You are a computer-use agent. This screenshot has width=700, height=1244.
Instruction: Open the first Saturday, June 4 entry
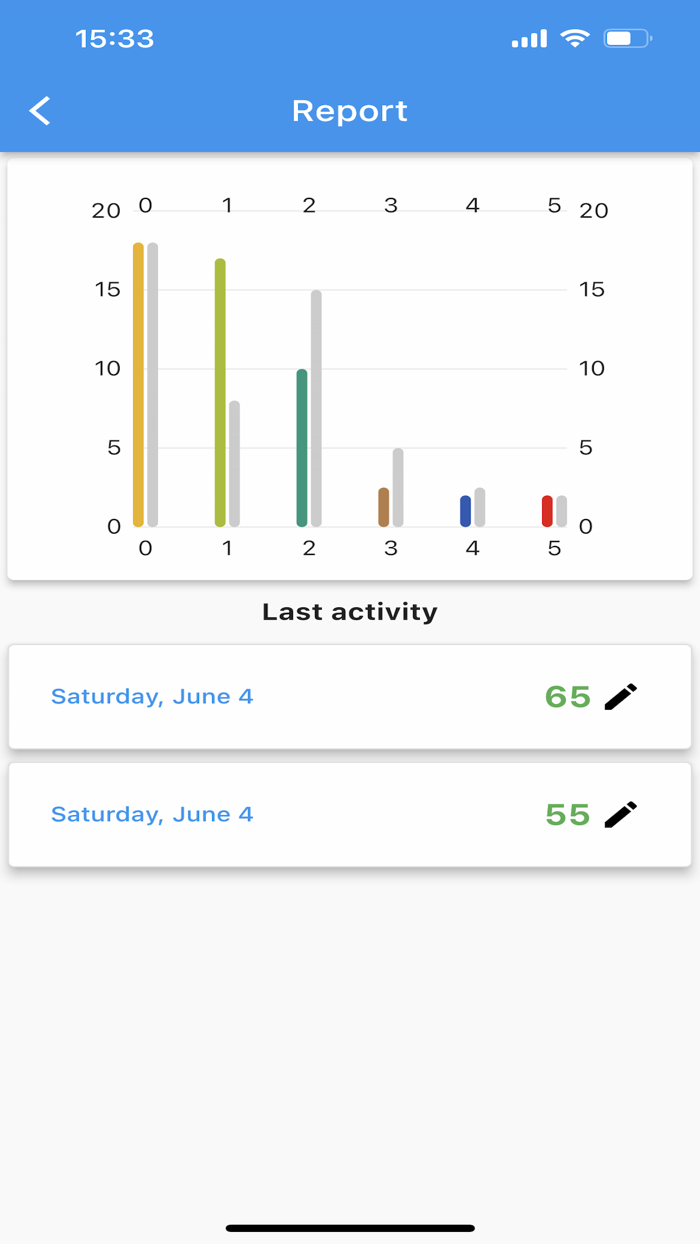coord(152,696)
